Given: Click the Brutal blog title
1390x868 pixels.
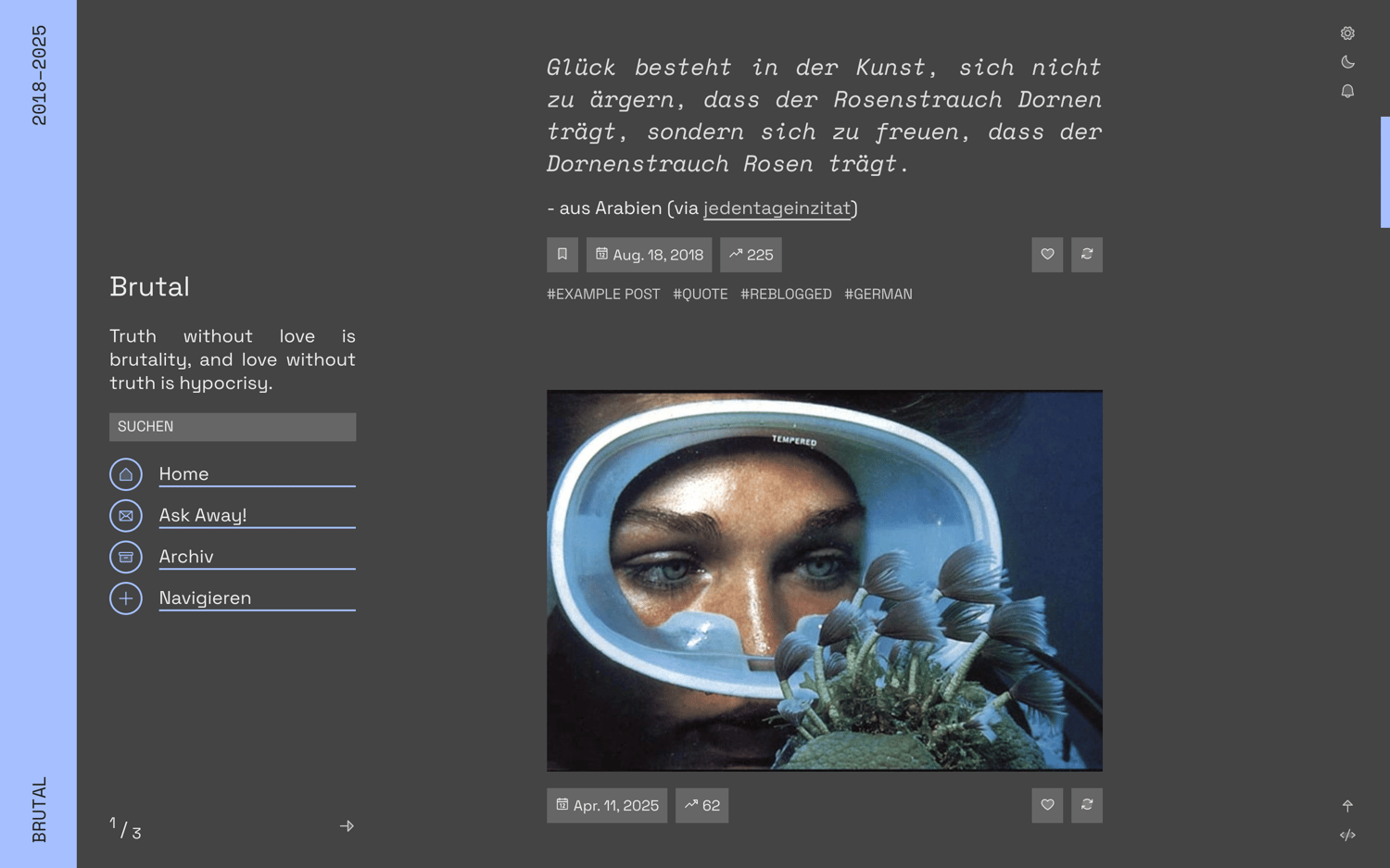Looking at the screenshot, I should click(x=149, y=287).
